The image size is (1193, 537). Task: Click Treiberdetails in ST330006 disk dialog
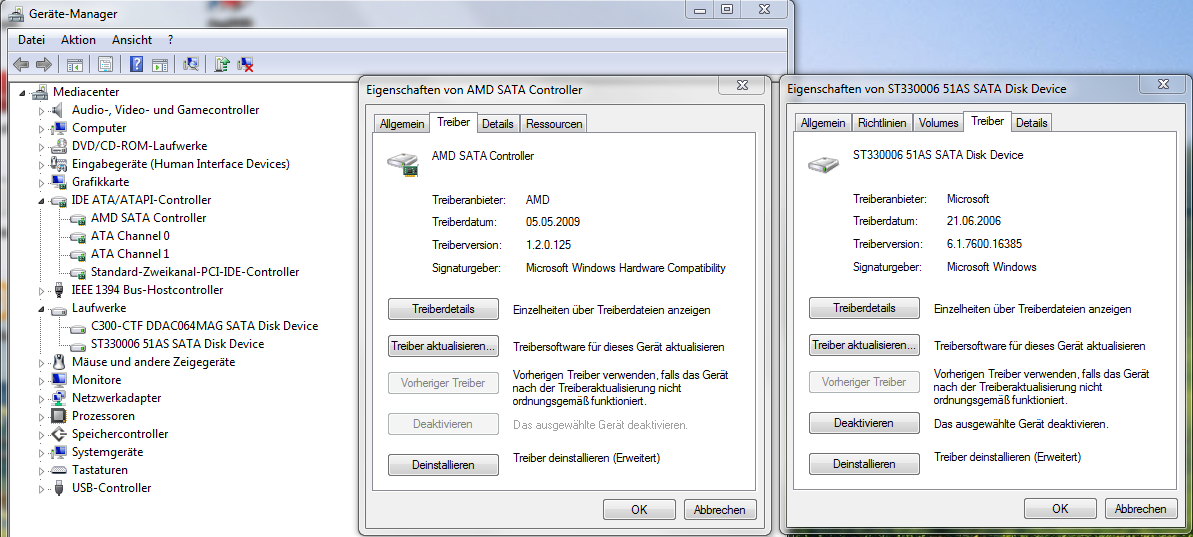[864, 308]
